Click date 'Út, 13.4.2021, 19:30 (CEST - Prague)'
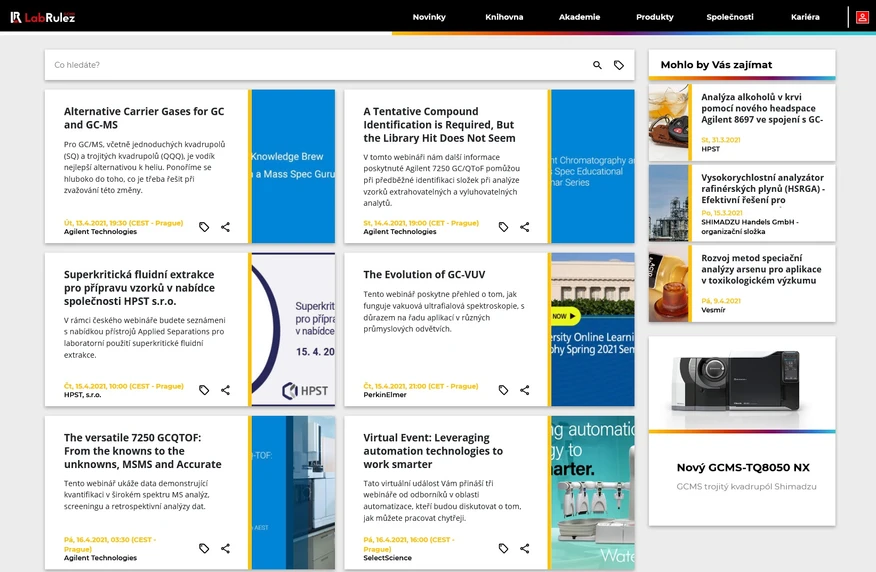Screen dimensions: 876x572 [x=123, y=223]
